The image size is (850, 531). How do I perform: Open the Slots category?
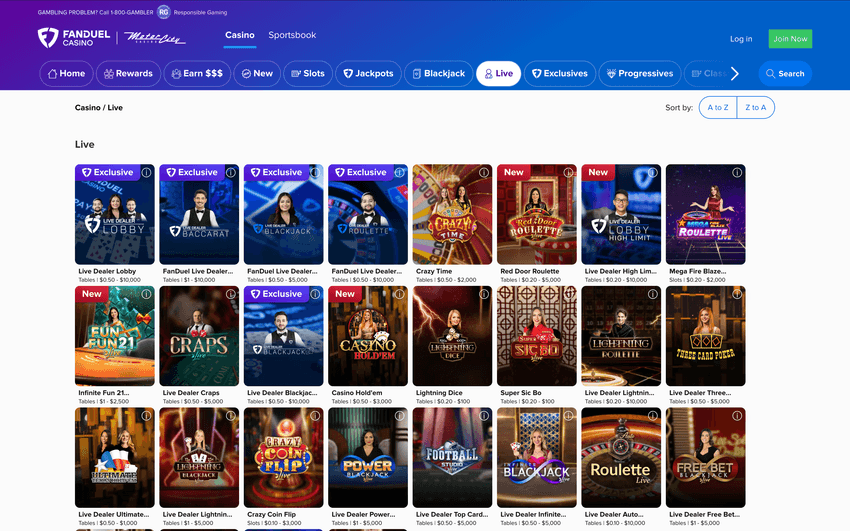point(308,73)
